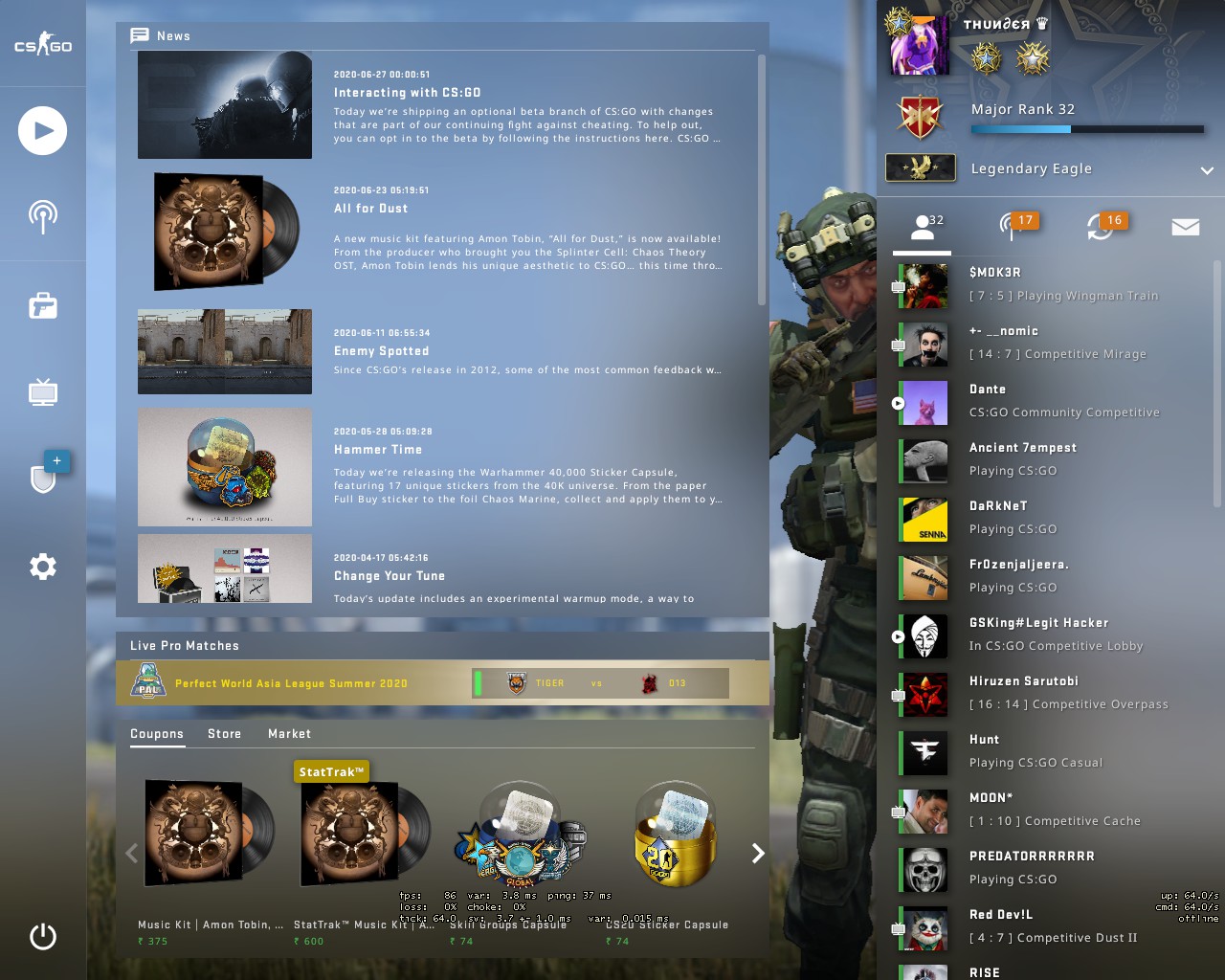
Task: Click the StatTrak label on music kit
Action: (x=331, y=771)
